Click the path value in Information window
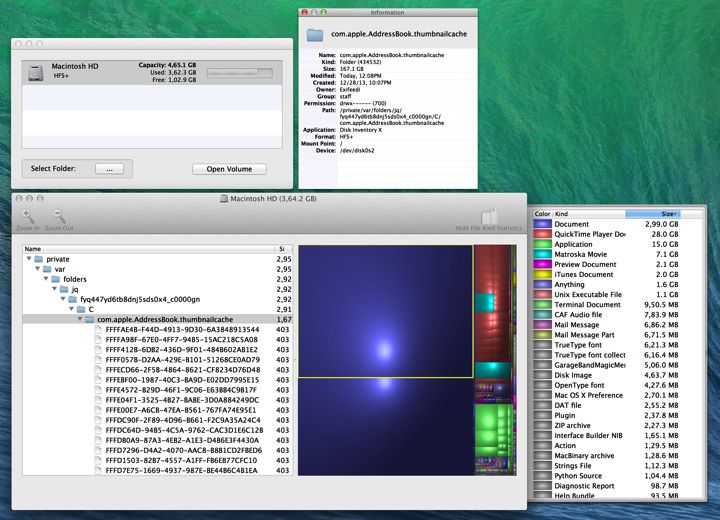Image resolution: width=720 pixels, height=520 pixels. point(392,117)
